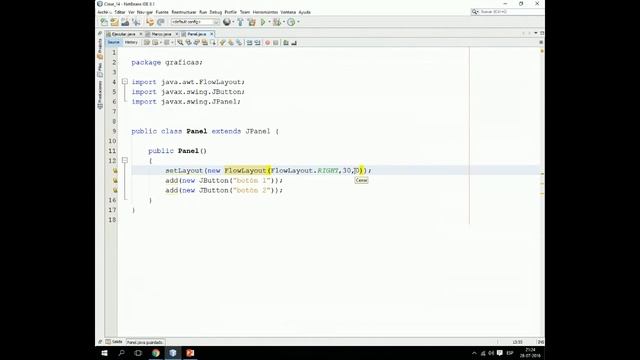Open the Herramientas menu
Screen dimensions: 640x360
[x=265, y=12]
